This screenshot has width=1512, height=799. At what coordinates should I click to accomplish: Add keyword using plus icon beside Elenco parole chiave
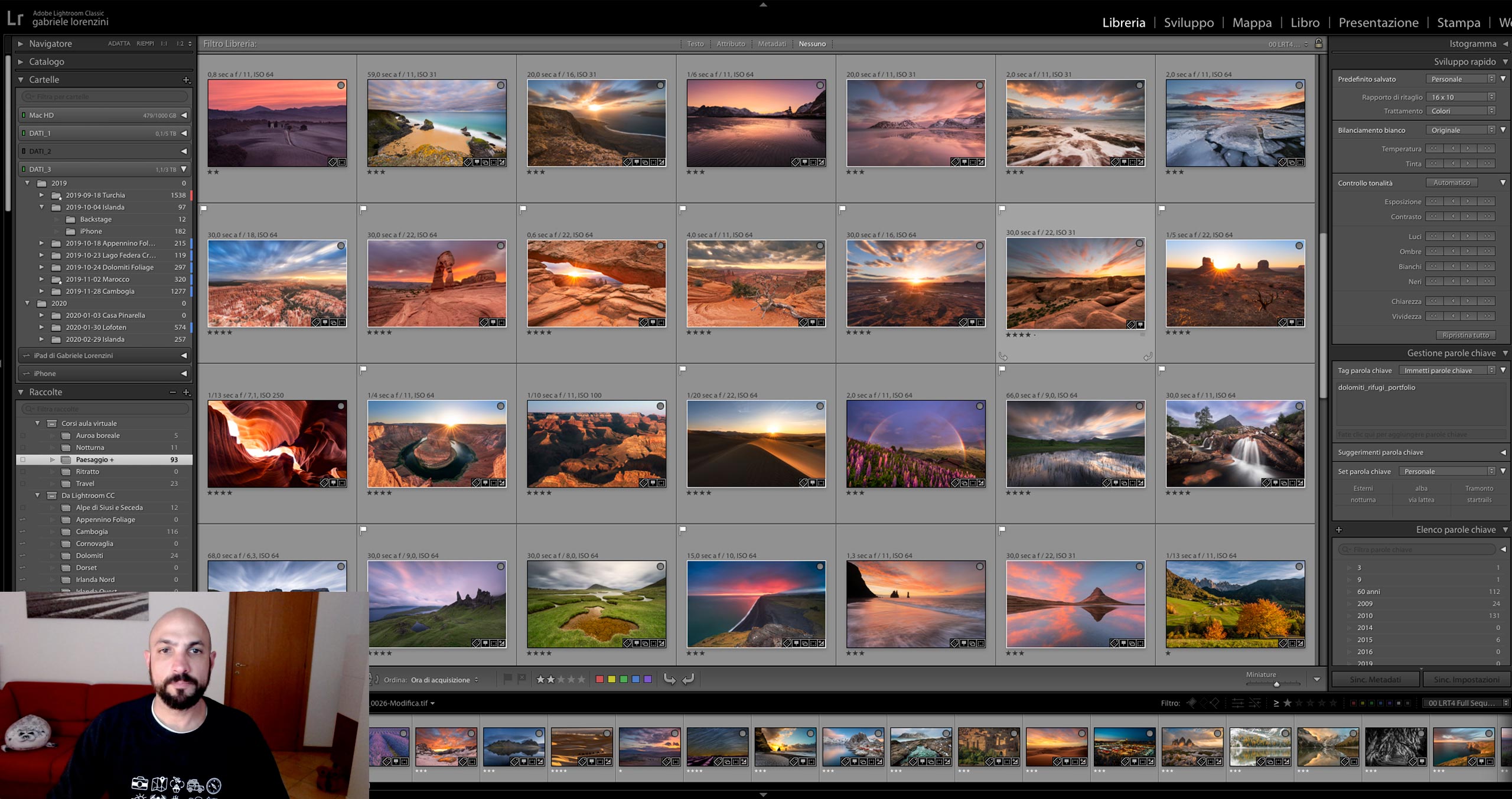[x=1339, y=530]
